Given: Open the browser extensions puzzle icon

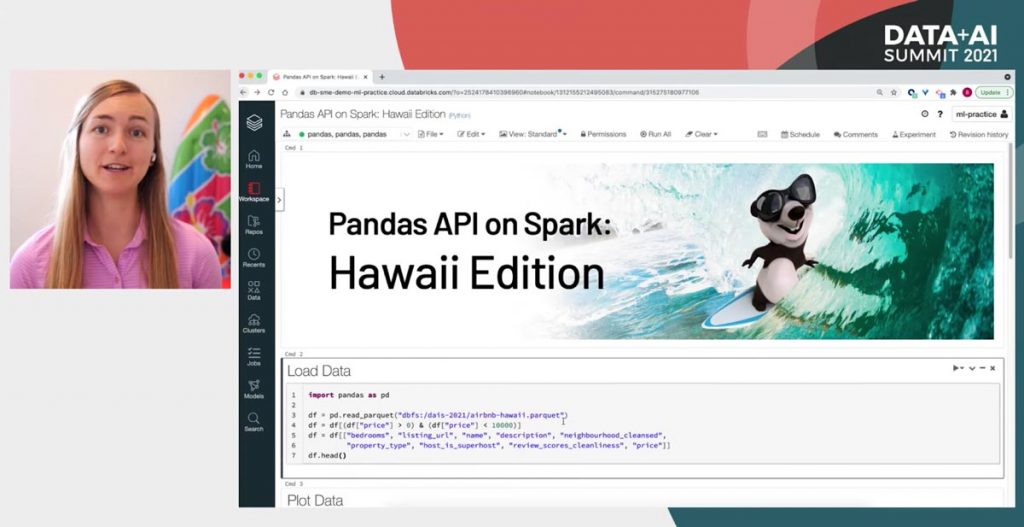Looking at the screenshot, I should tap(953, 93).
